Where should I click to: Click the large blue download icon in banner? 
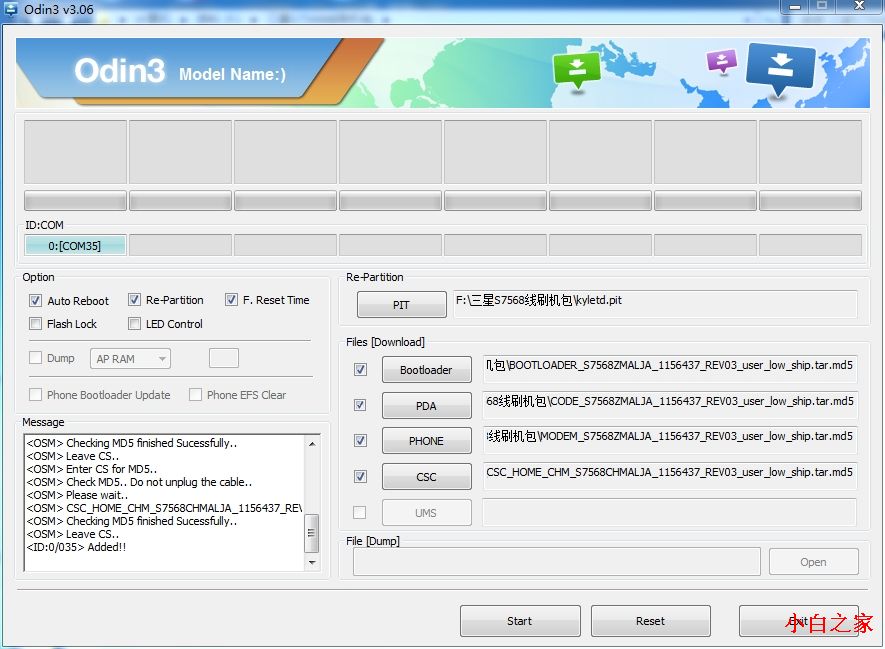tap(780, 69)
